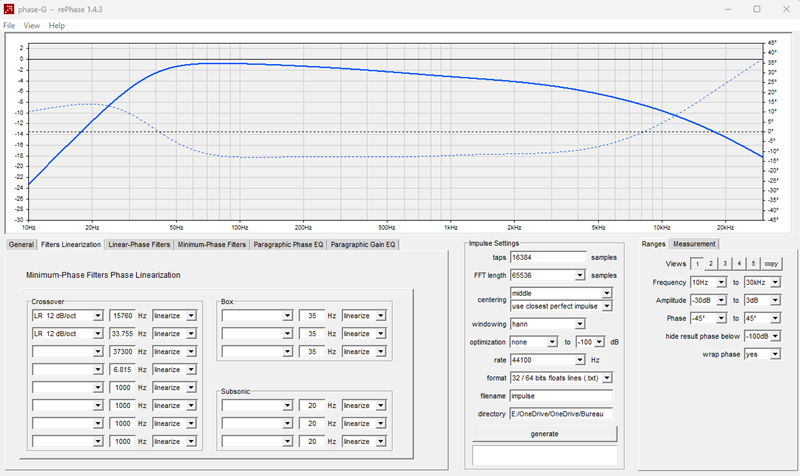The image size is (800, 476).
Task: Open the wrap phase yes dropdown
Action: pyautogui.click(x=762, y=354)
